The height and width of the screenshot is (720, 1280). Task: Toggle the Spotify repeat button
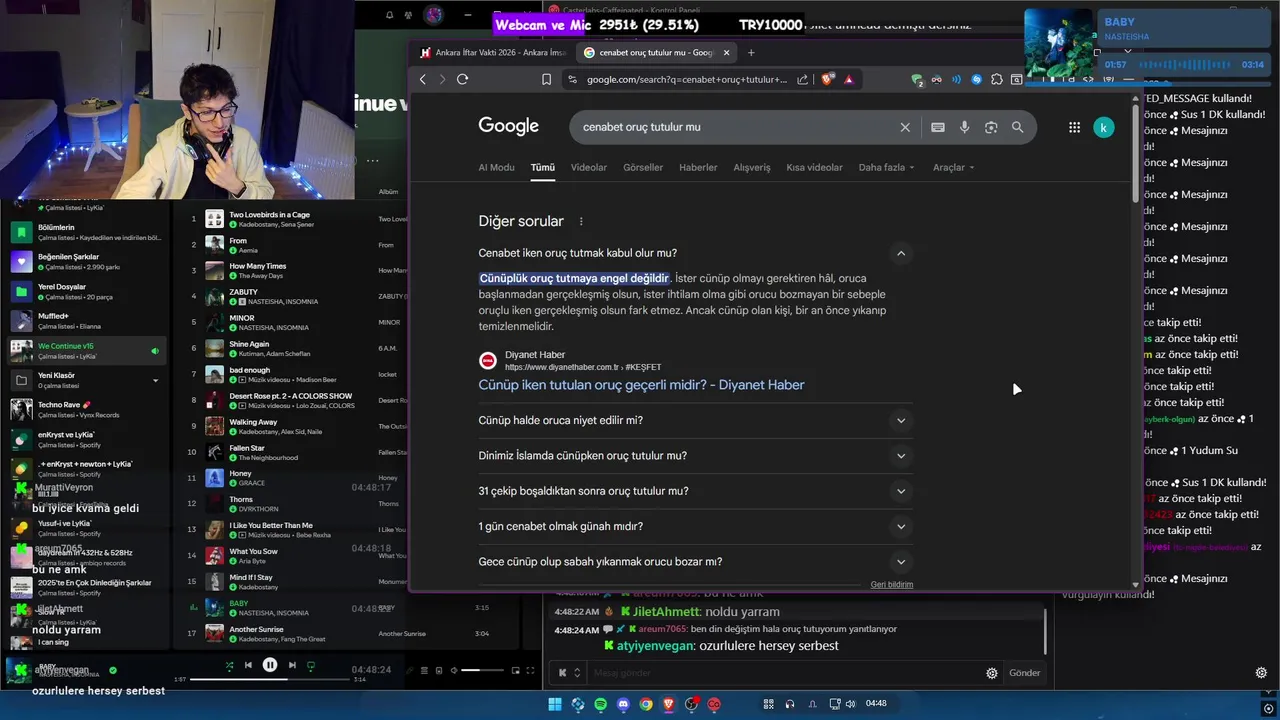pyautogui.click(x=311, y=665)
